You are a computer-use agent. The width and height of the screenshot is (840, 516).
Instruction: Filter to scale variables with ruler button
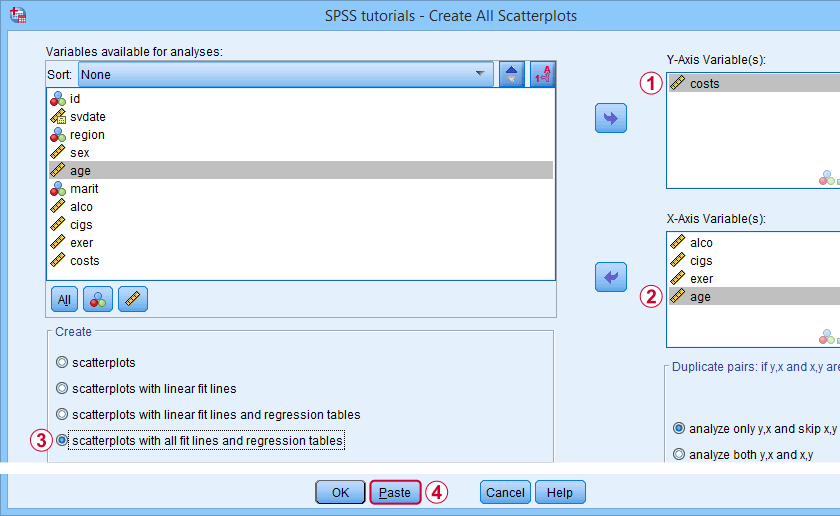(133, 299)
